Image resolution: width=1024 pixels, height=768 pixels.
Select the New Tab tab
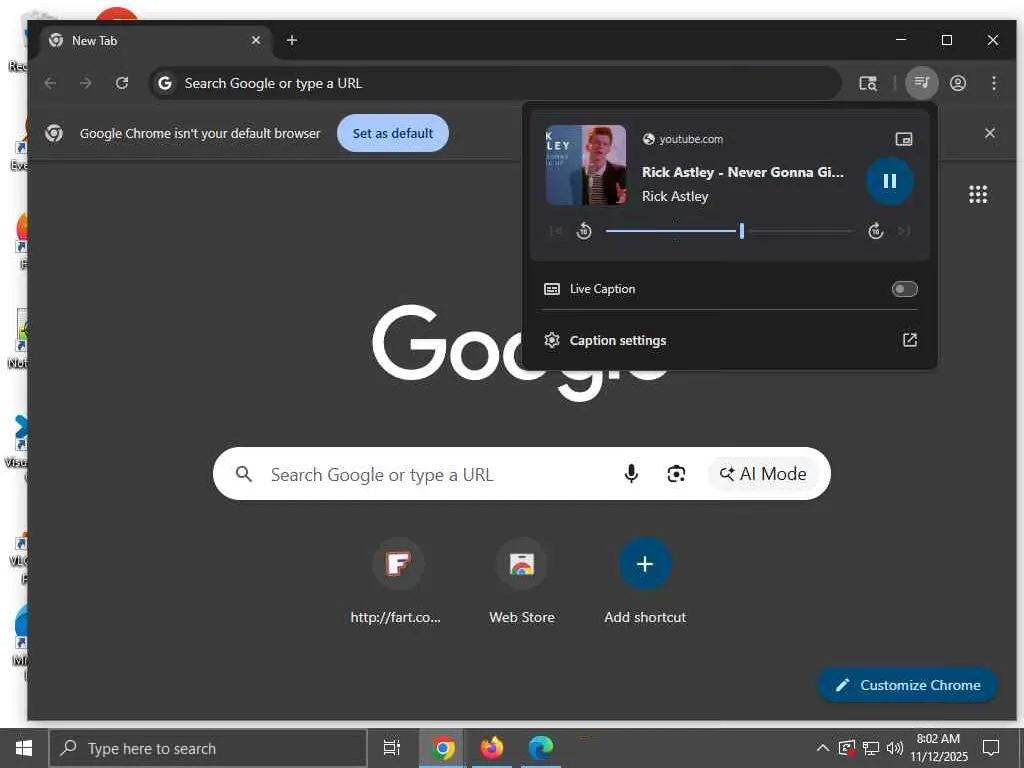pos(155,40)
